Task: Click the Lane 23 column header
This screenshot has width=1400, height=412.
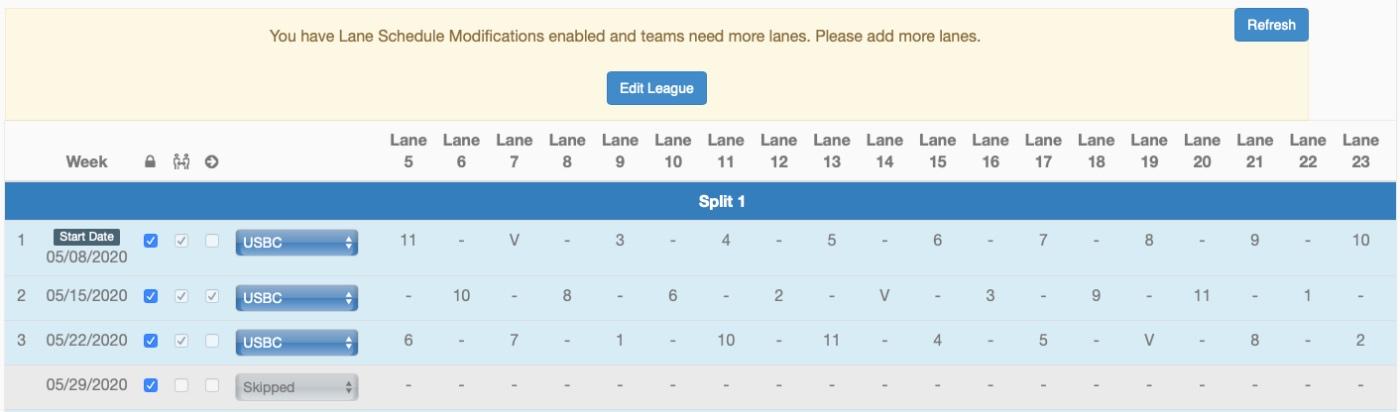Action: [x=1360, y=150]
